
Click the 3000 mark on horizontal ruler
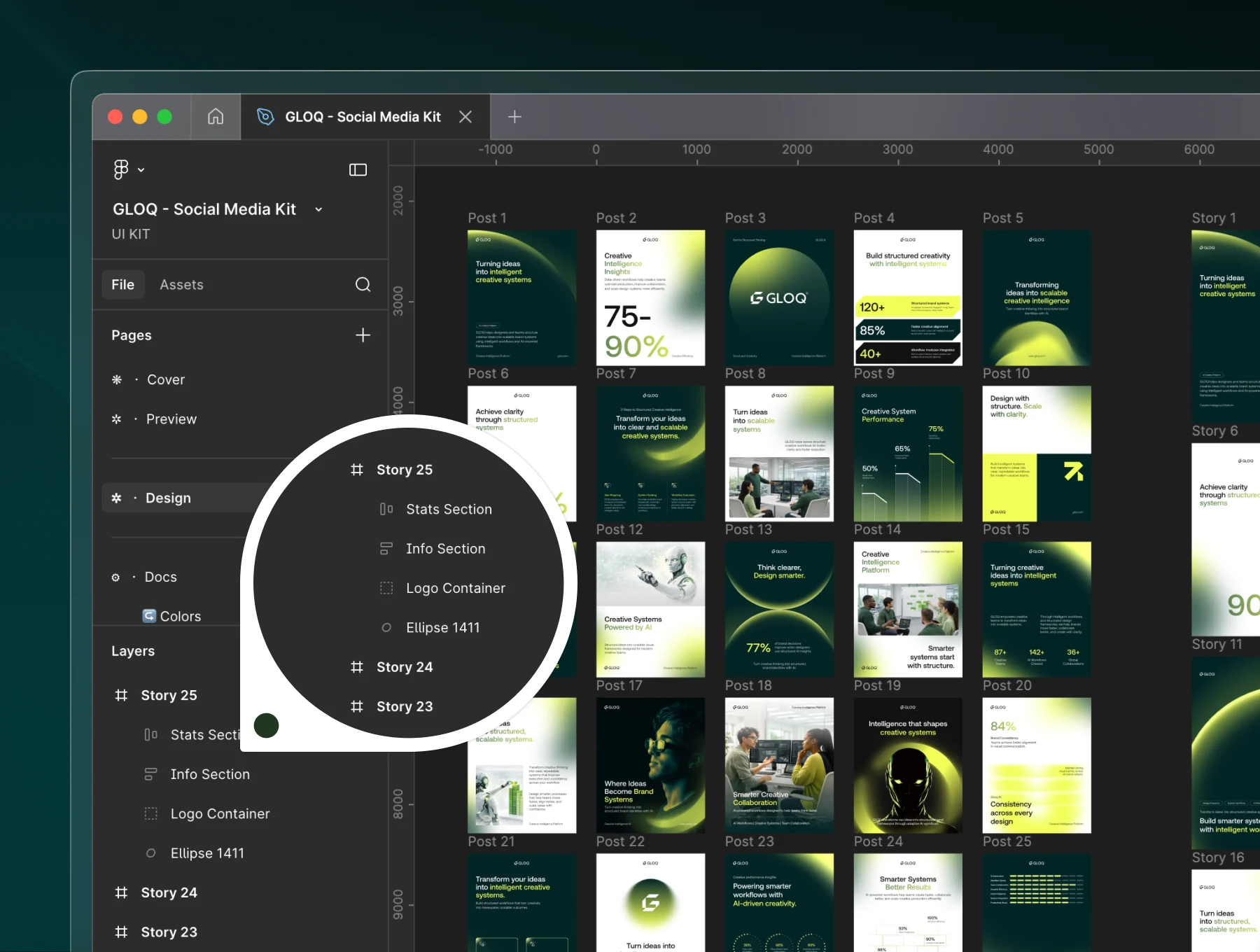(x=897, y=149)
